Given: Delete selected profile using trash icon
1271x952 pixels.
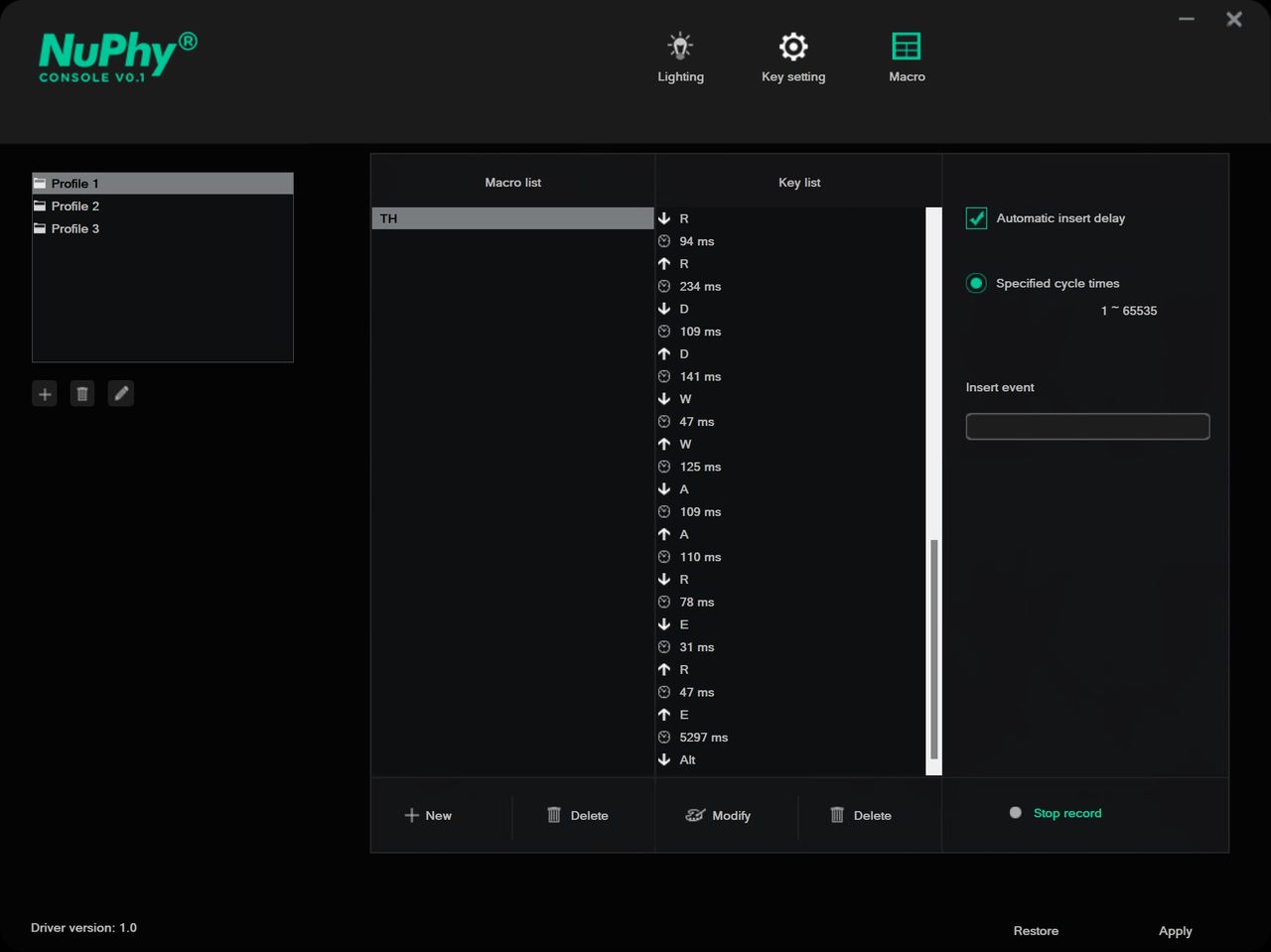Looking at the screenshot, I should 82,394.
